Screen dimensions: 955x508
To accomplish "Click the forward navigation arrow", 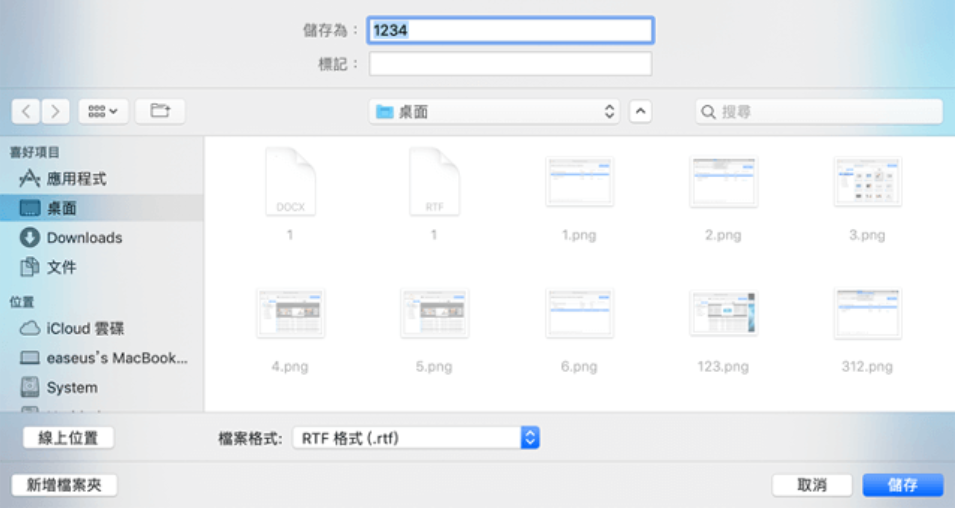I will tap(55, 111).
